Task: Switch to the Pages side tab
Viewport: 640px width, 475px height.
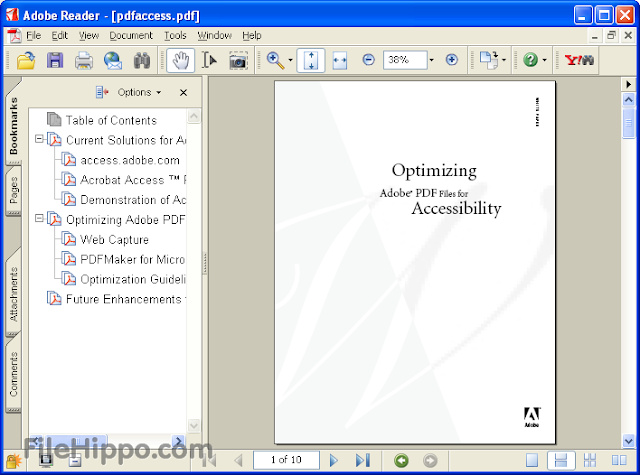Action: click(x=13, y=190)
